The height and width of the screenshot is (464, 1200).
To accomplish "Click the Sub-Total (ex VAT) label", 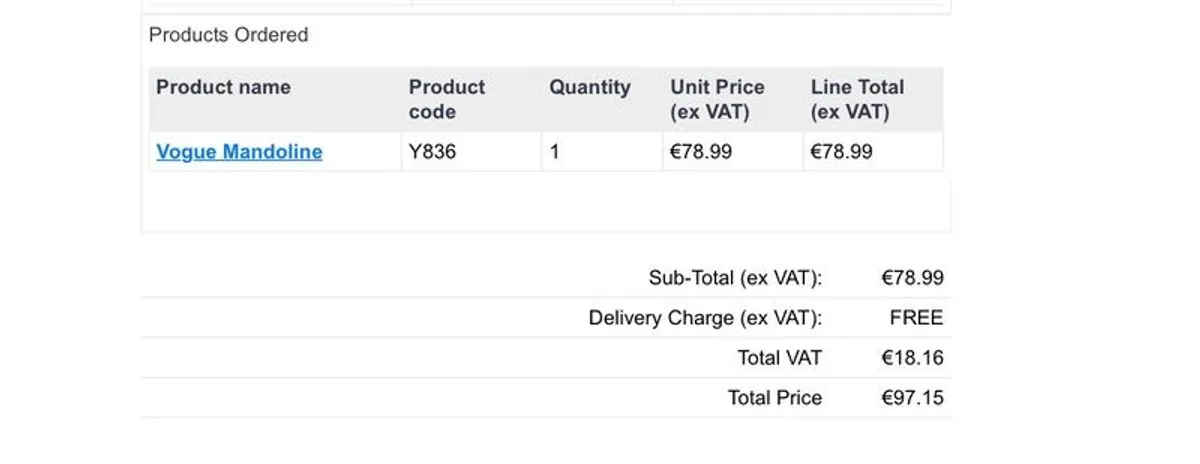I will coord(735,278).
